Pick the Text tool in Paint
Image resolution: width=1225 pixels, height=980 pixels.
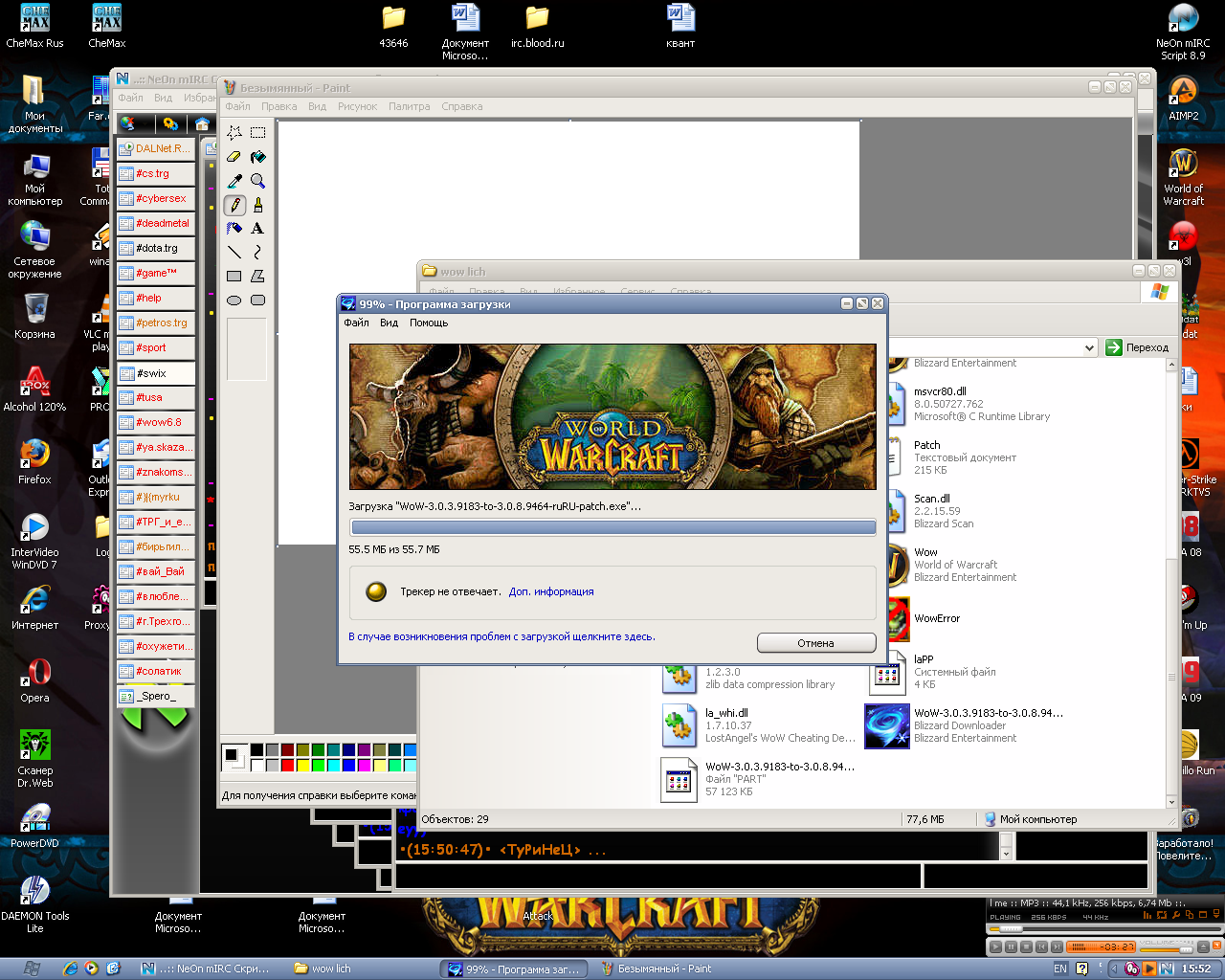point(257,229)
